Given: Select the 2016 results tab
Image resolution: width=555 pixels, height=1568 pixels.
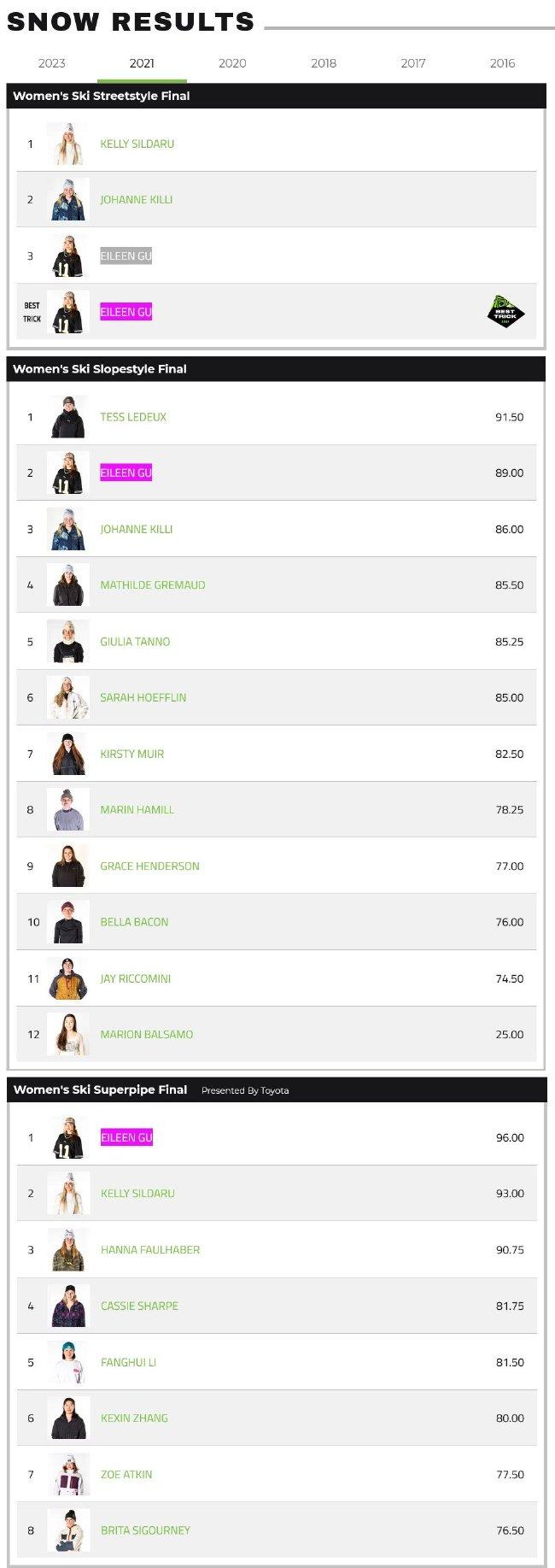Looking at the screenshot, I should [503, 63].
